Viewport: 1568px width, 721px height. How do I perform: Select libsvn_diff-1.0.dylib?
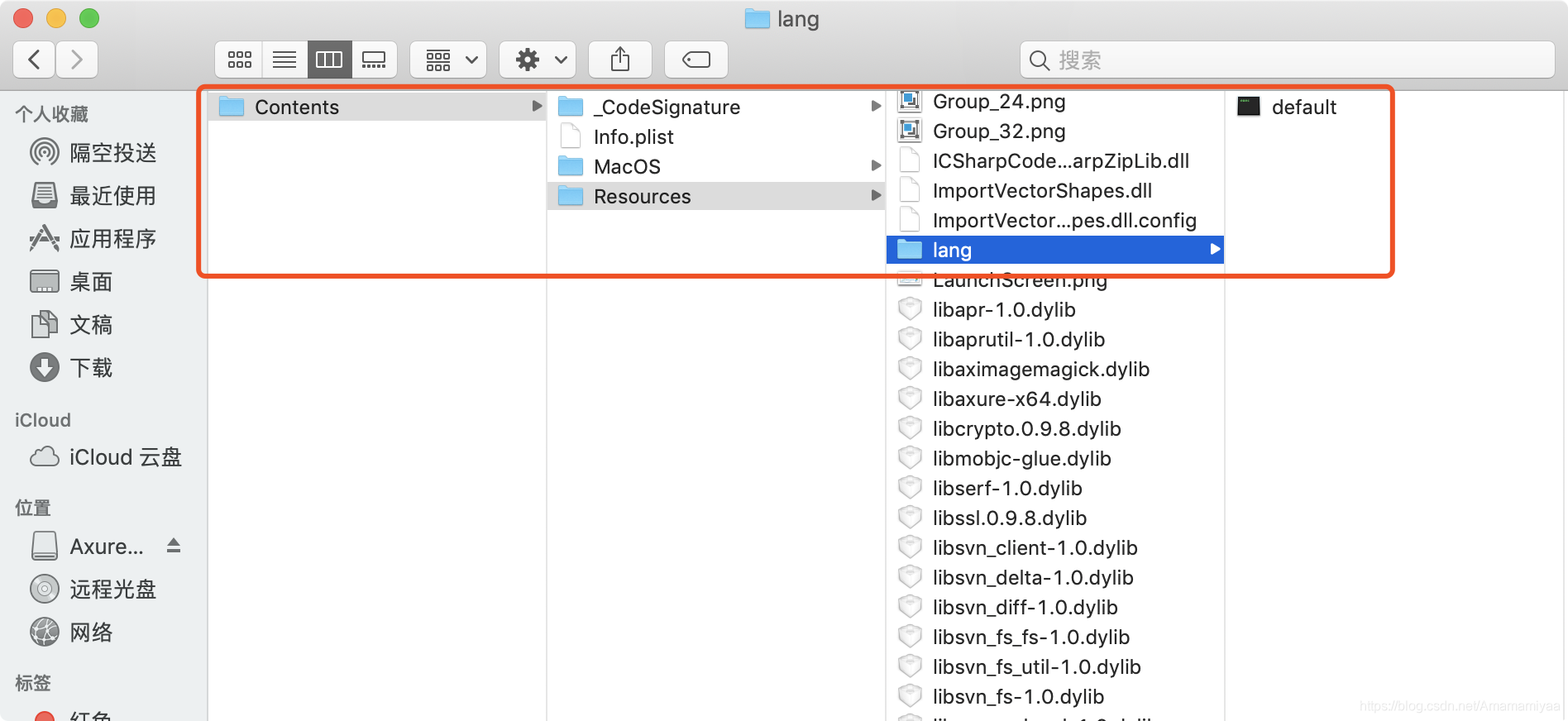coord(1054,608)
